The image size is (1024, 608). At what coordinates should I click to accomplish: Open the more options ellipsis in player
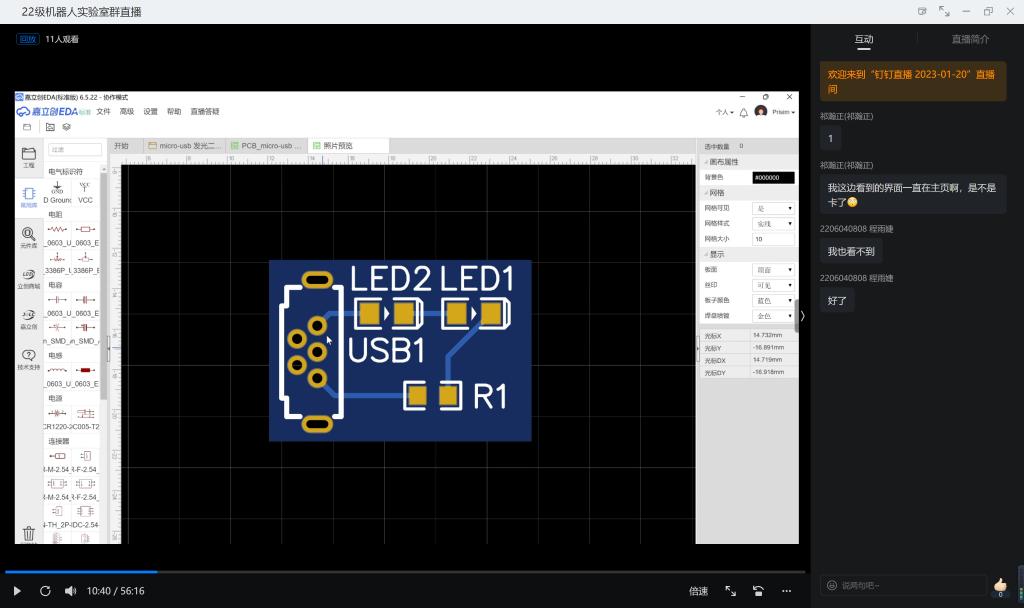(787, 591)
